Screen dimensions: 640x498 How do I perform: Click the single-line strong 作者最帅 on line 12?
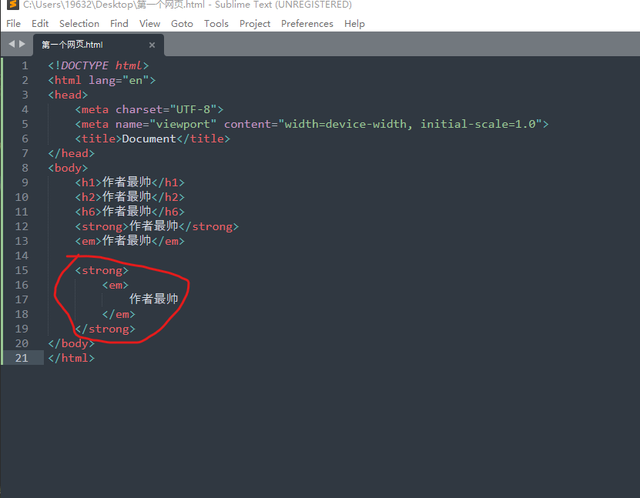pyautogui.click(x=157, y=227)
